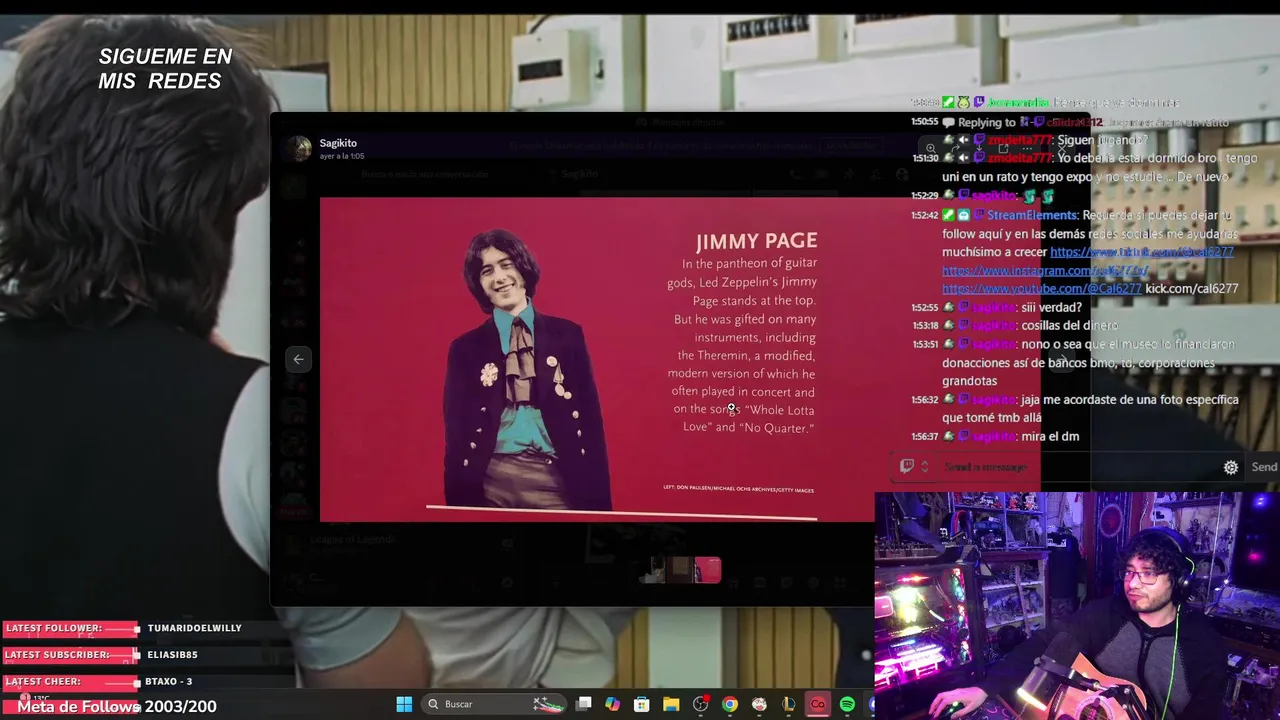1280x720 pixels.
Task: Click the StreamElements username in chat
Action: [x=1032, y=215]
